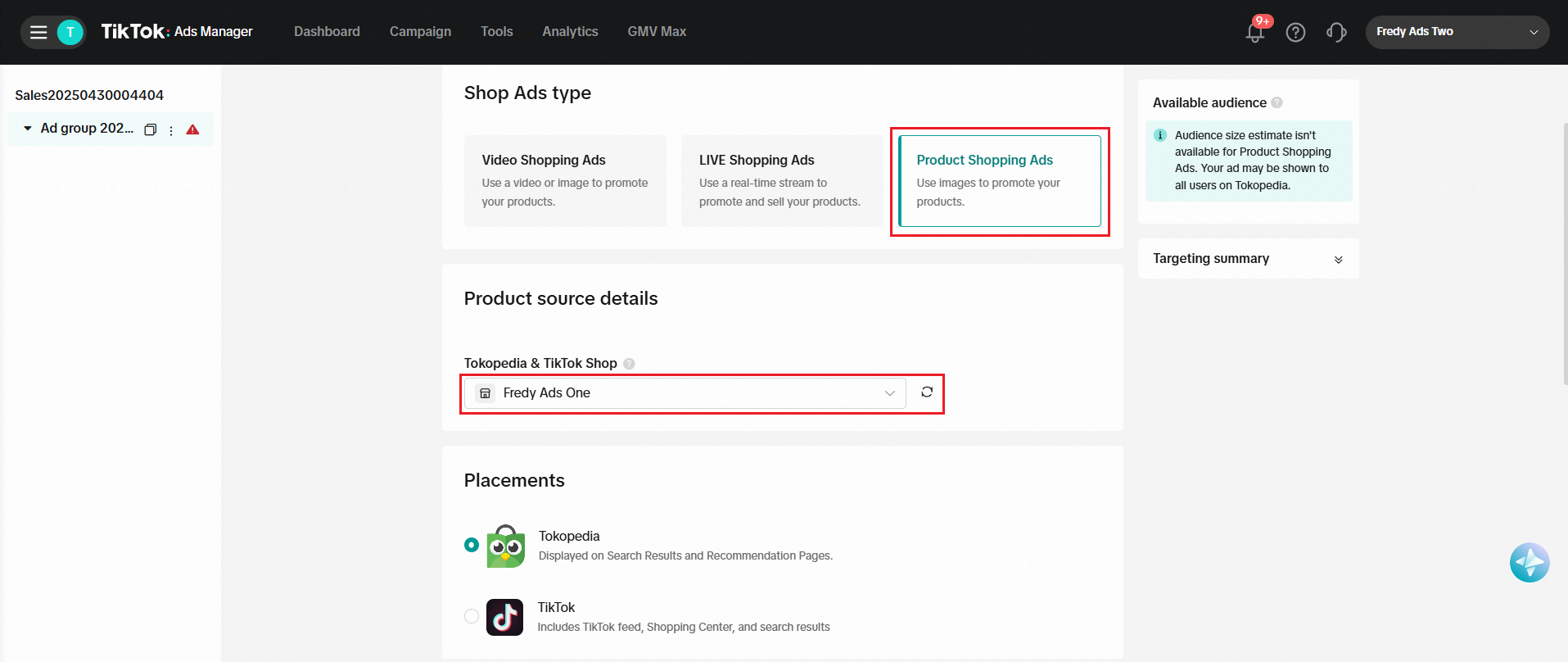Open the Analytics menu
Screen dimensions: 1568x662
point(570,32)
